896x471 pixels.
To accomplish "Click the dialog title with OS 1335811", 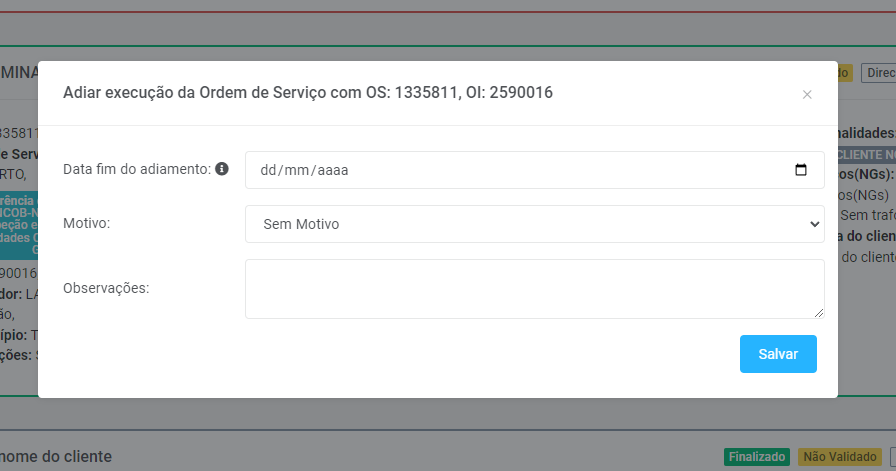I will (x=308, y=93).
